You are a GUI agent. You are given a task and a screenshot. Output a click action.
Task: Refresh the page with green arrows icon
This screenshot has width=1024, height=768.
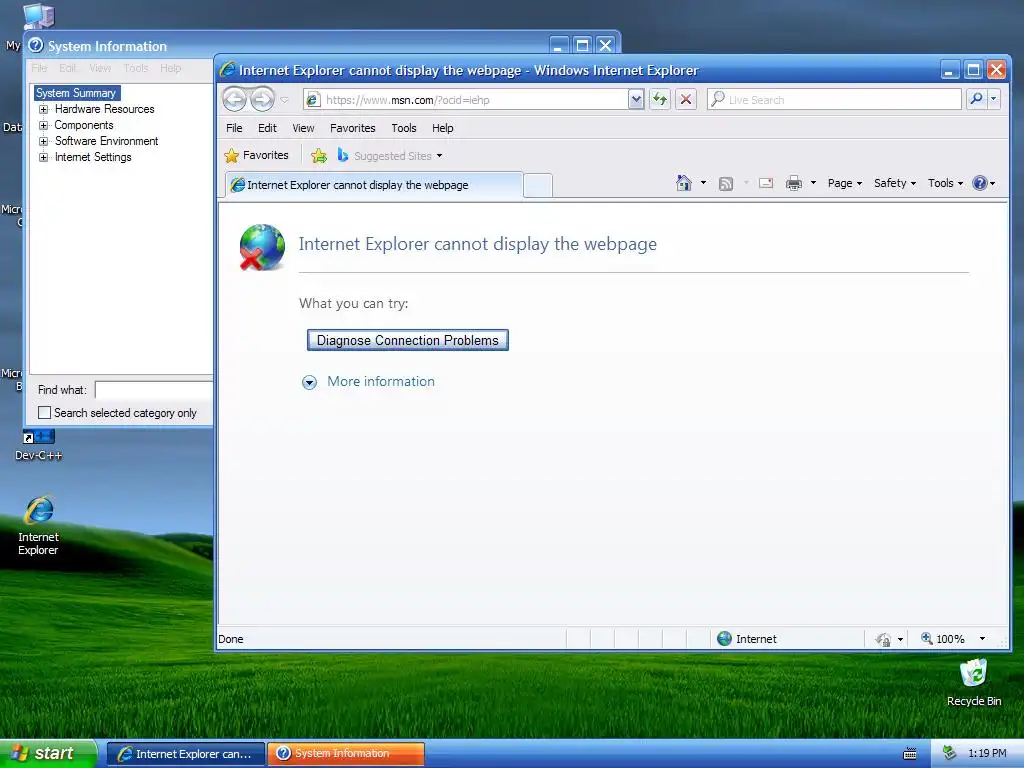660,99
